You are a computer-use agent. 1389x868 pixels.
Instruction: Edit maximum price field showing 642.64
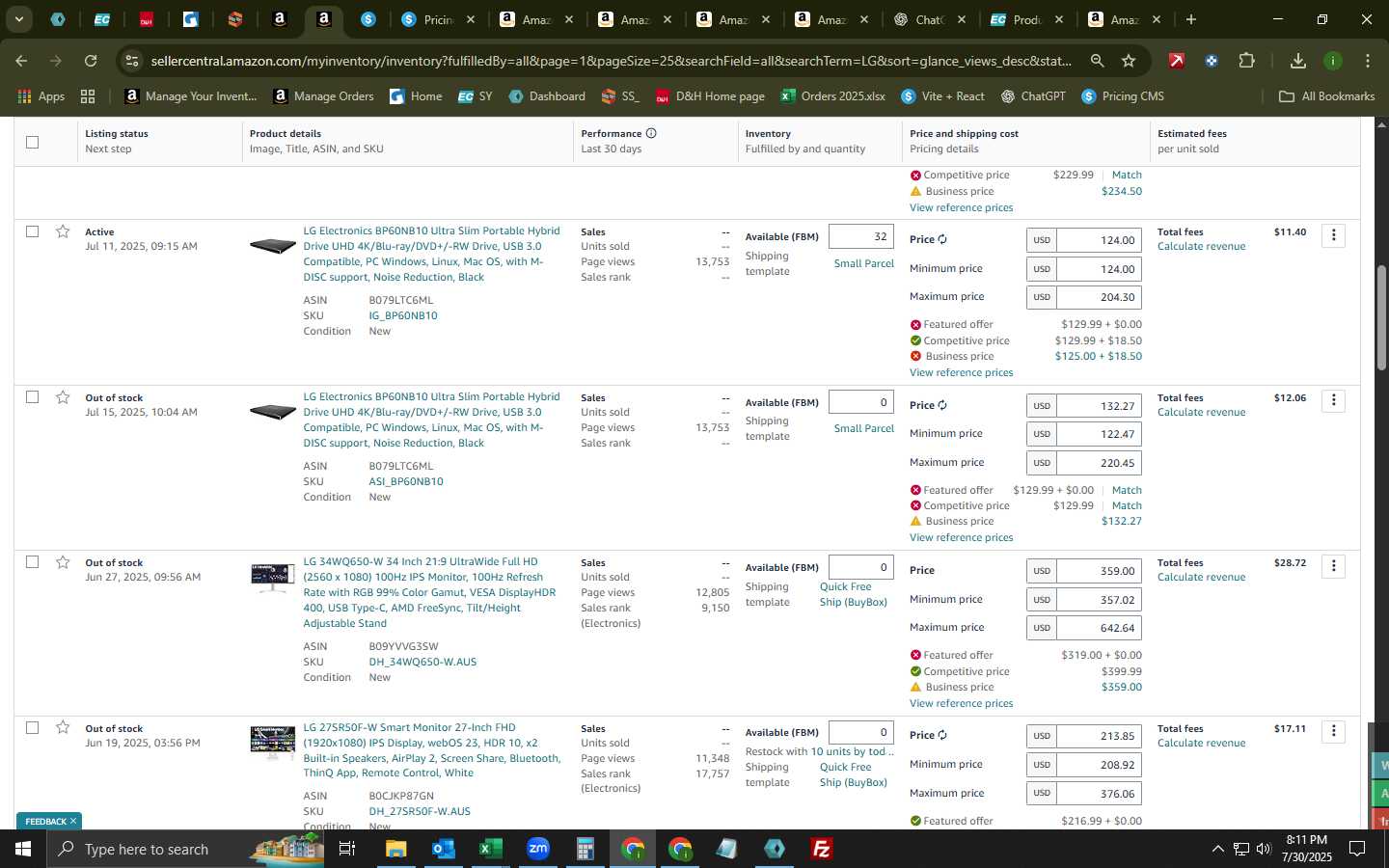pos(1099,628)
